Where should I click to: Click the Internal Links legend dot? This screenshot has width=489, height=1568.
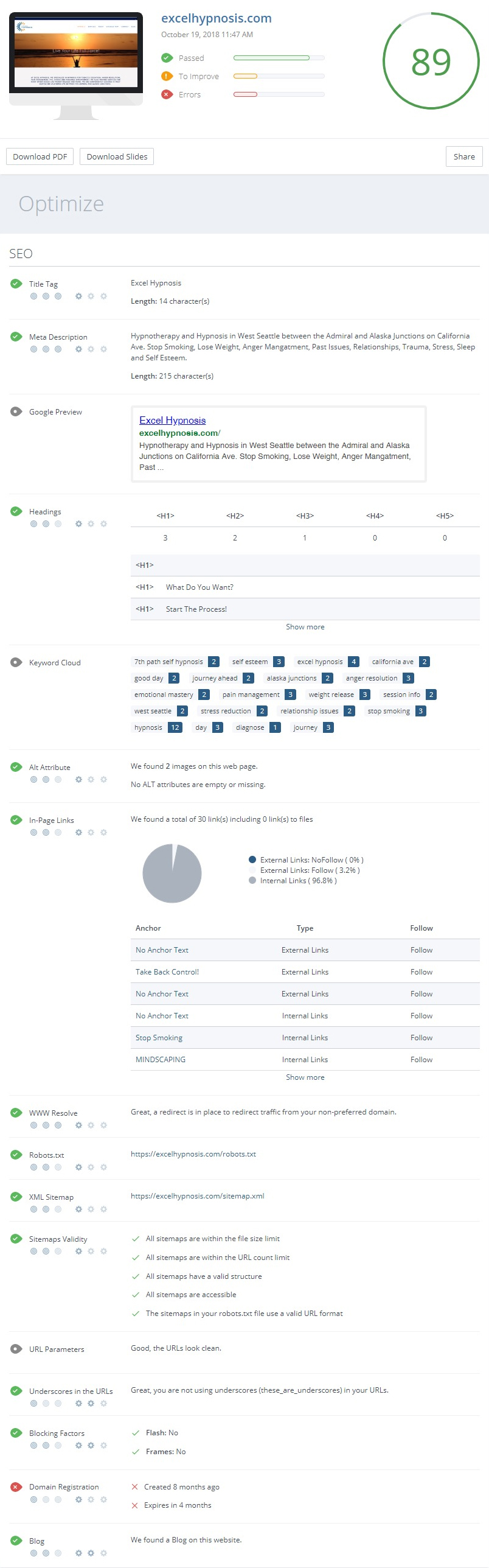point(252,880)
